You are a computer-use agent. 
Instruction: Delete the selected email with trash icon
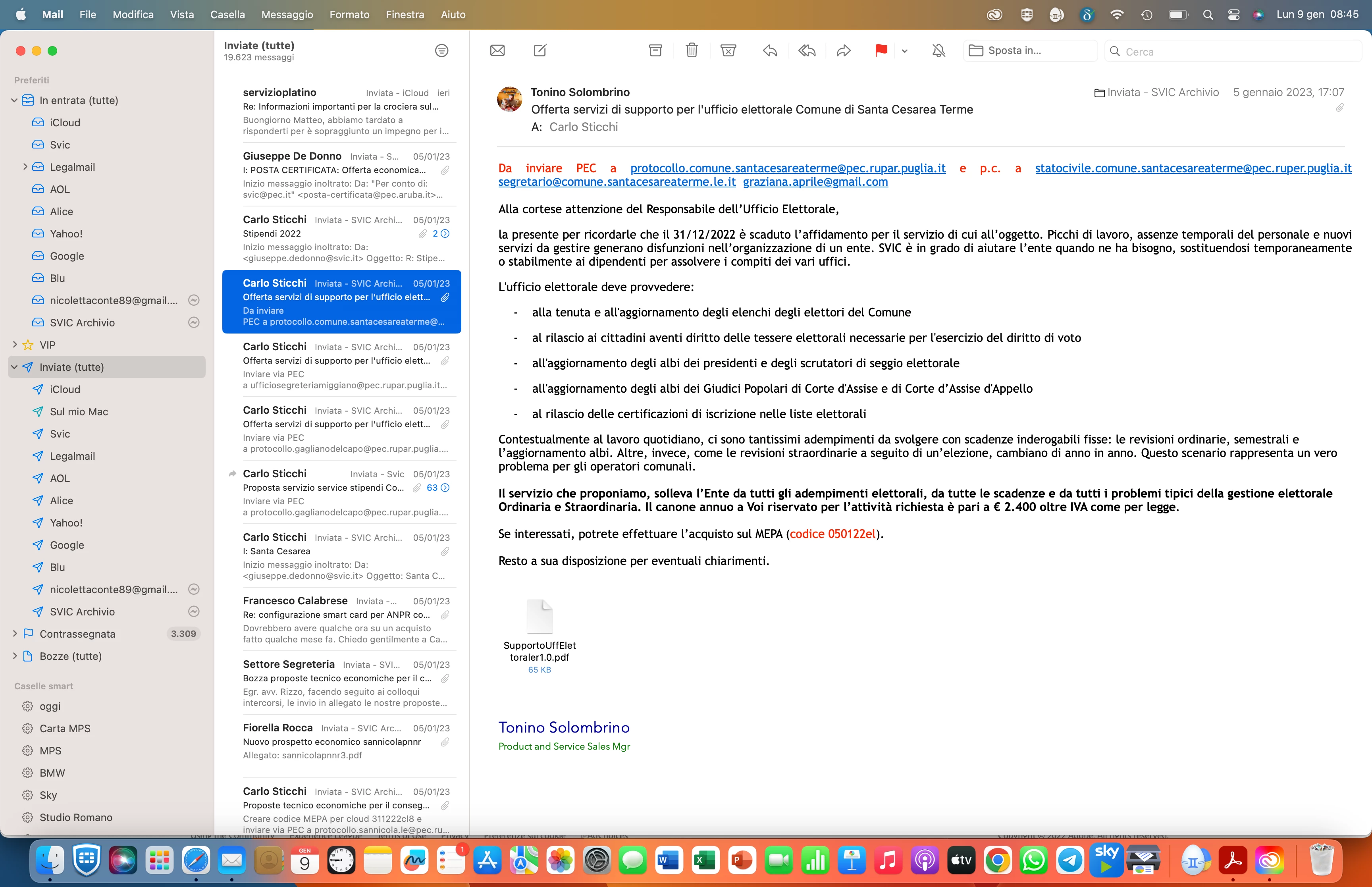pyautogui.click(x=692, y=51)
